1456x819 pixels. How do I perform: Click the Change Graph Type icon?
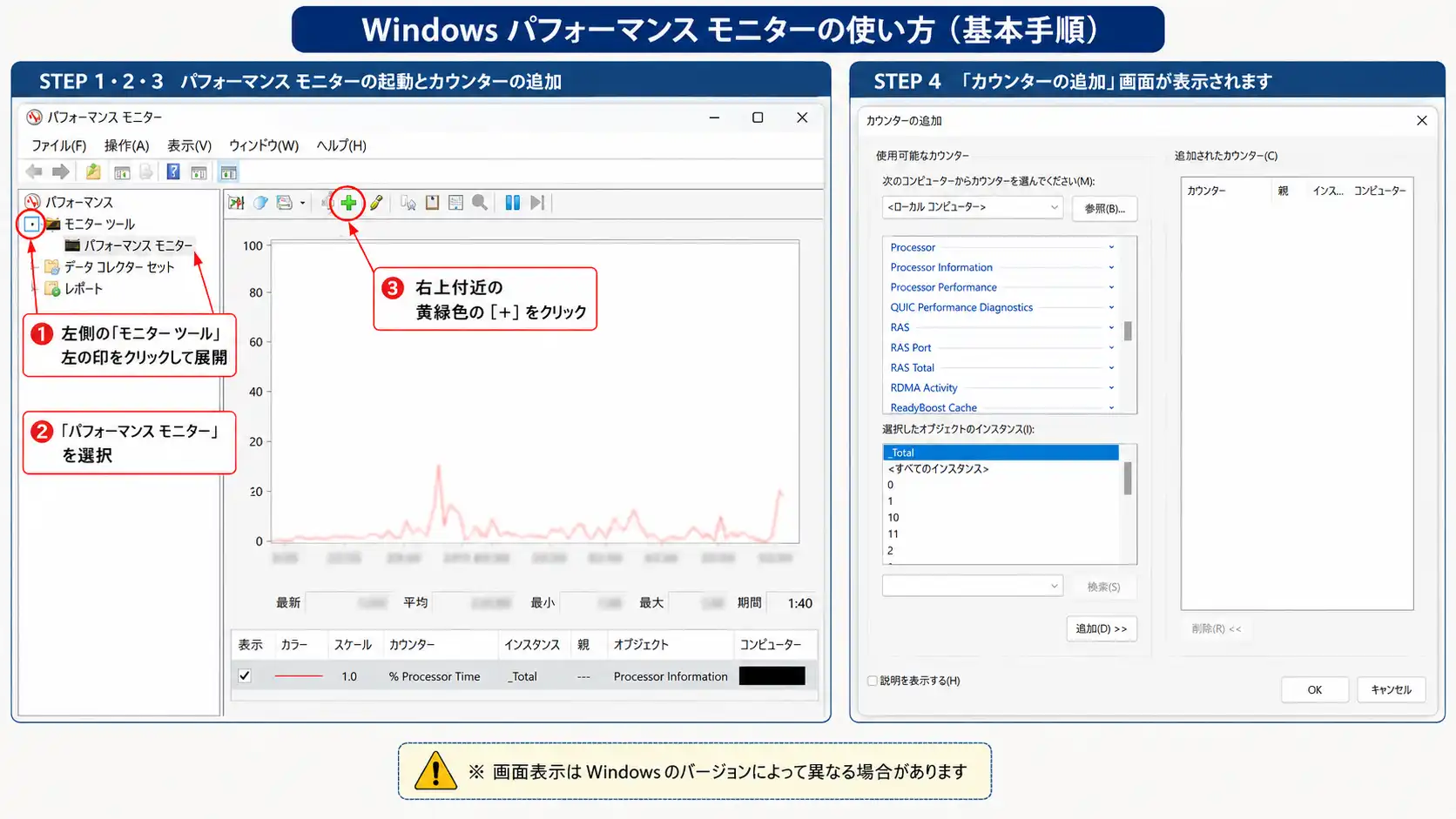285,203
